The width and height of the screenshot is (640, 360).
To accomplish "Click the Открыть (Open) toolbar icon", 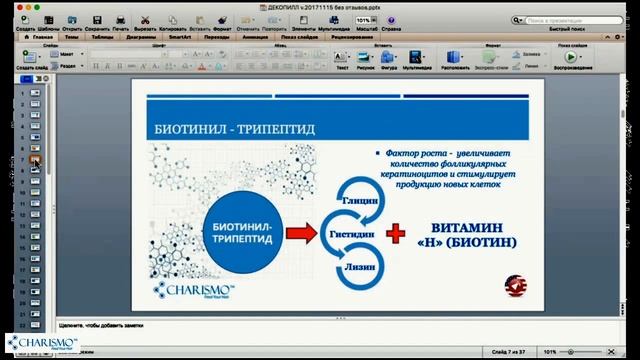I will 72,20.
